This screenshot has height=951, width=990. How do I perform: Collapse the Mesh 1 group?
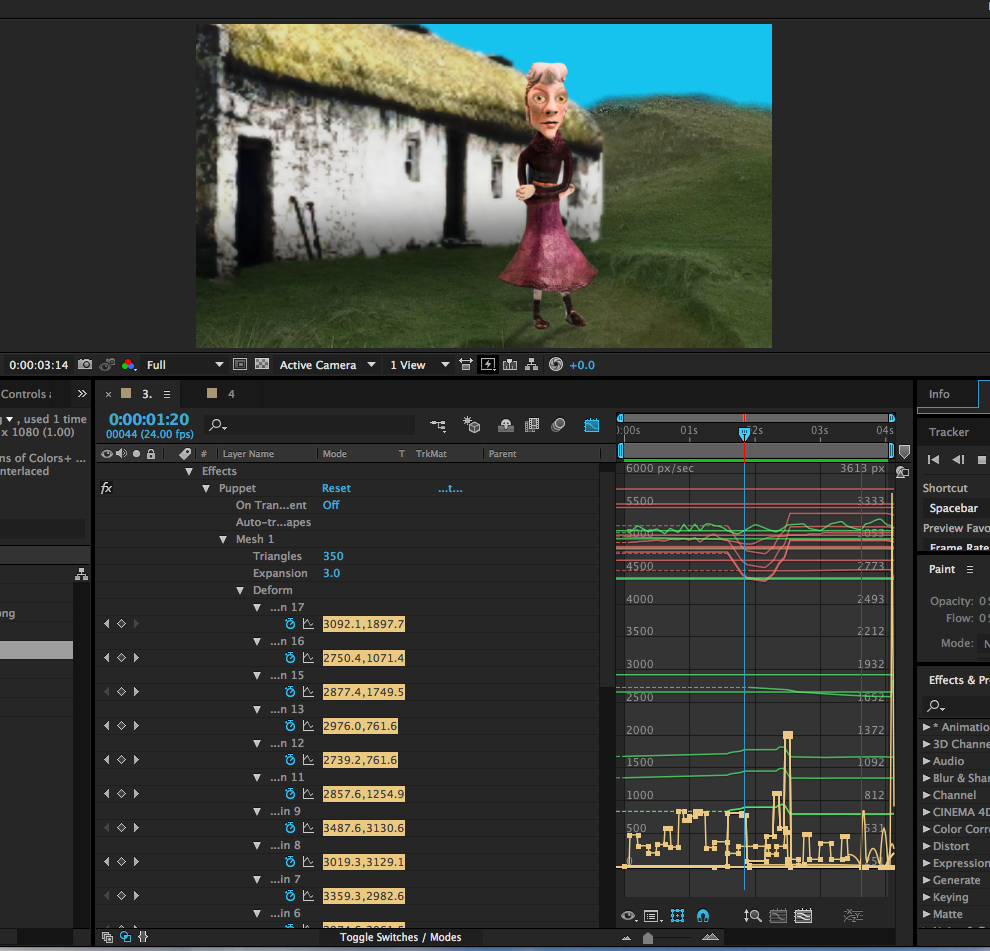[x=223, y=539]
